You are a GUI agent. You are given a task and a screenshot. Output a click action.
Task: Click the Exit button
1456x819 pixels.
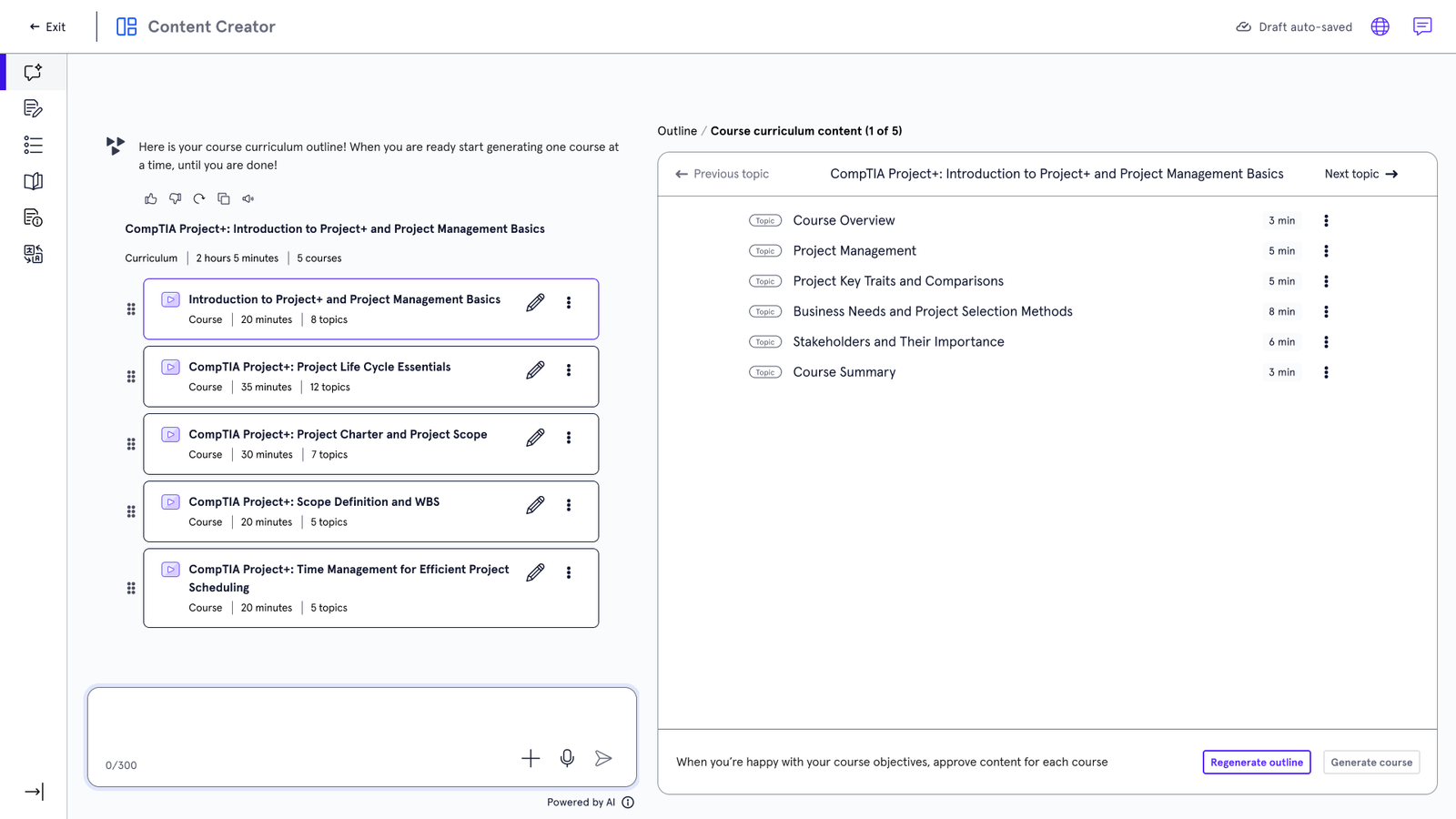pos(47,27)
